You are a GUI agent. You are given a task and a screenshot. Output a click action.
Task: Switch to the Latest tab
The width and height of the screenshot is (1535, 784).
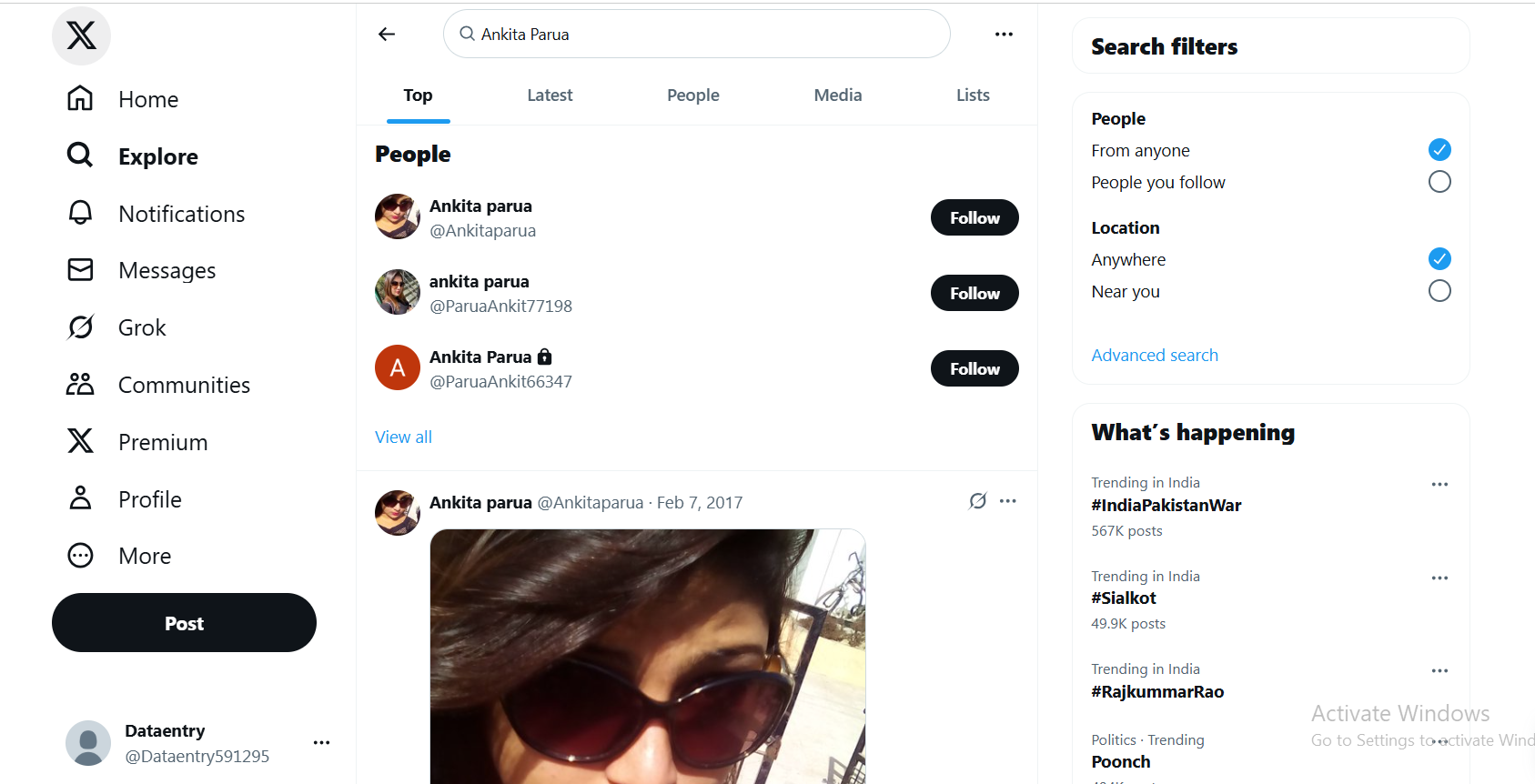click(550, 95)
